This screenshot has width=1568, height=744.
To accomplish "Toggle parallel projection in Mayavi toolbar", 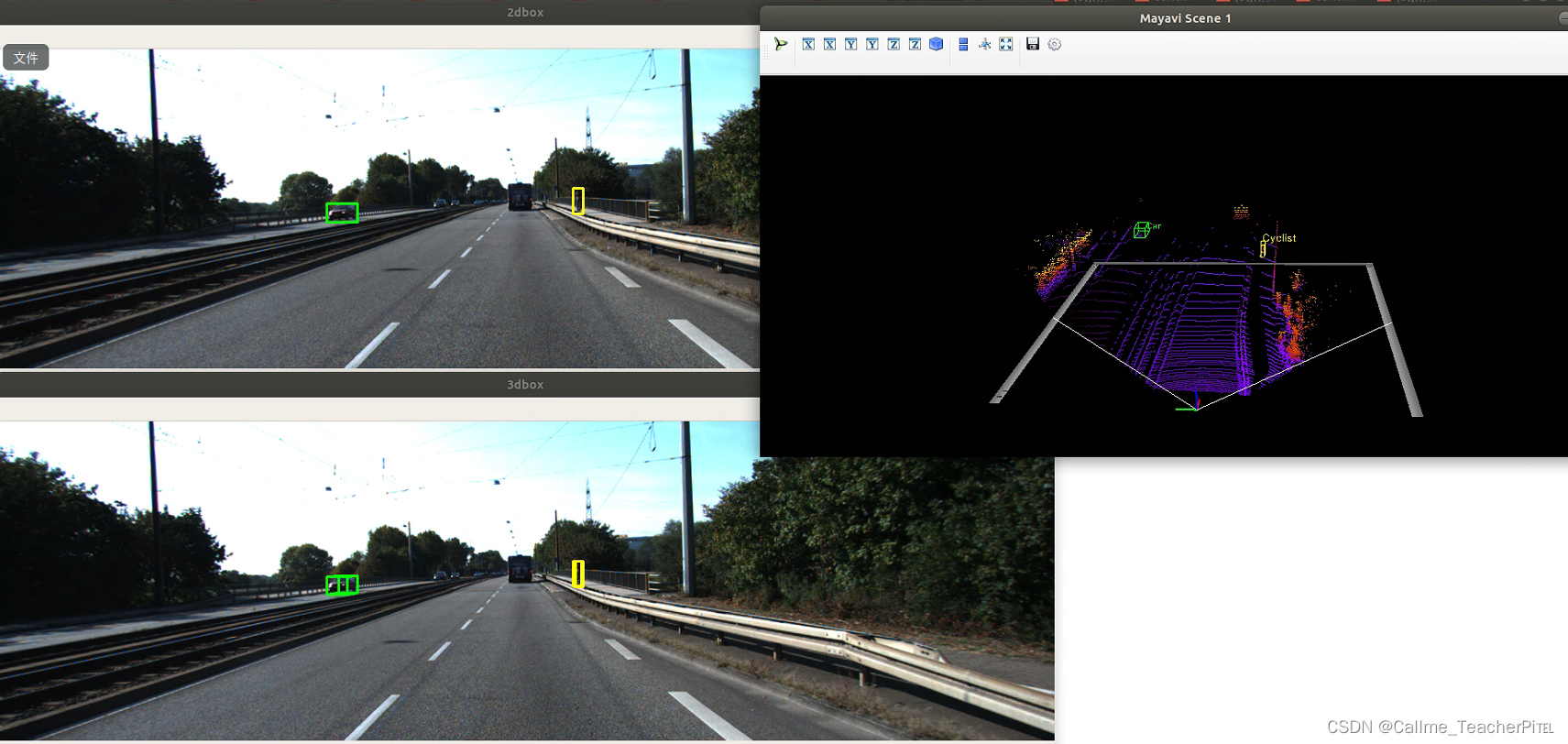I will [963, 44].
